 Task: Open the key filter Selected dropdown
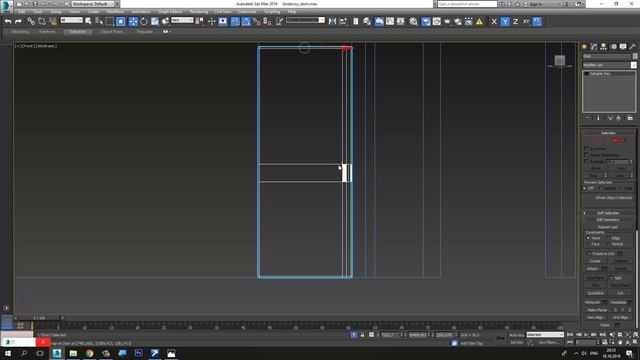[x=545, y=335]
